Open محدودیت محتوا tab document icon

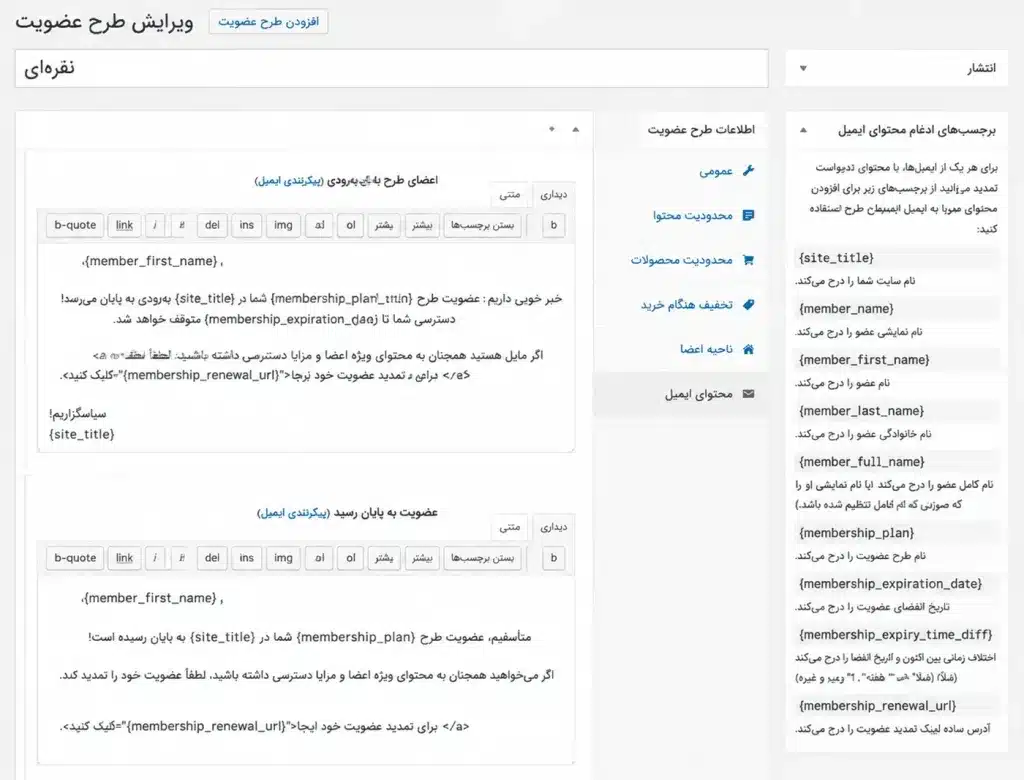748,215
